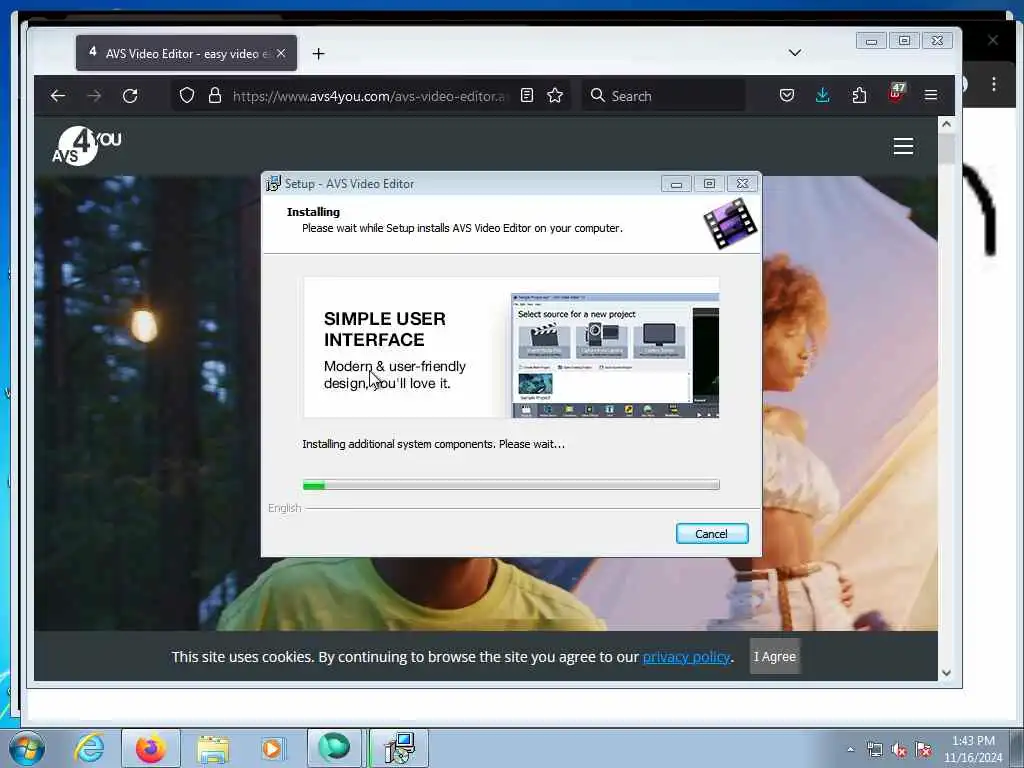Click the page scrollbar up arrow
Viewport: 1024px width, 768px height.
(946, 123)
